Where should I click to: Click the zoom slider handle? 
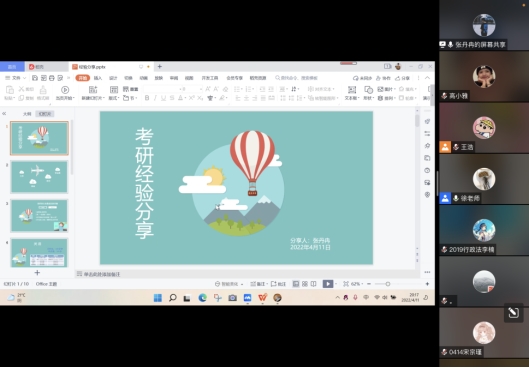point(388,284)
